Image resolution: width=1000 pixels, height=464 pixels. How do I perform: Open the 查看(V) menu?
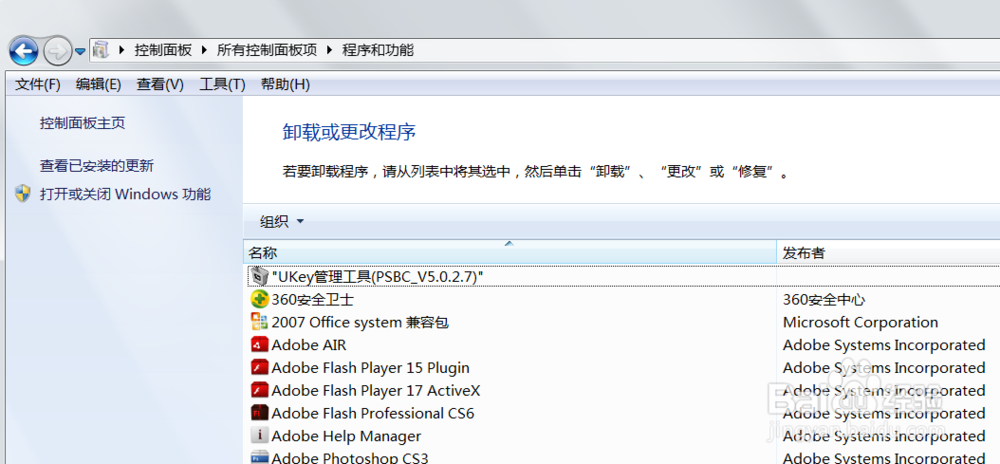pos(160,84)
